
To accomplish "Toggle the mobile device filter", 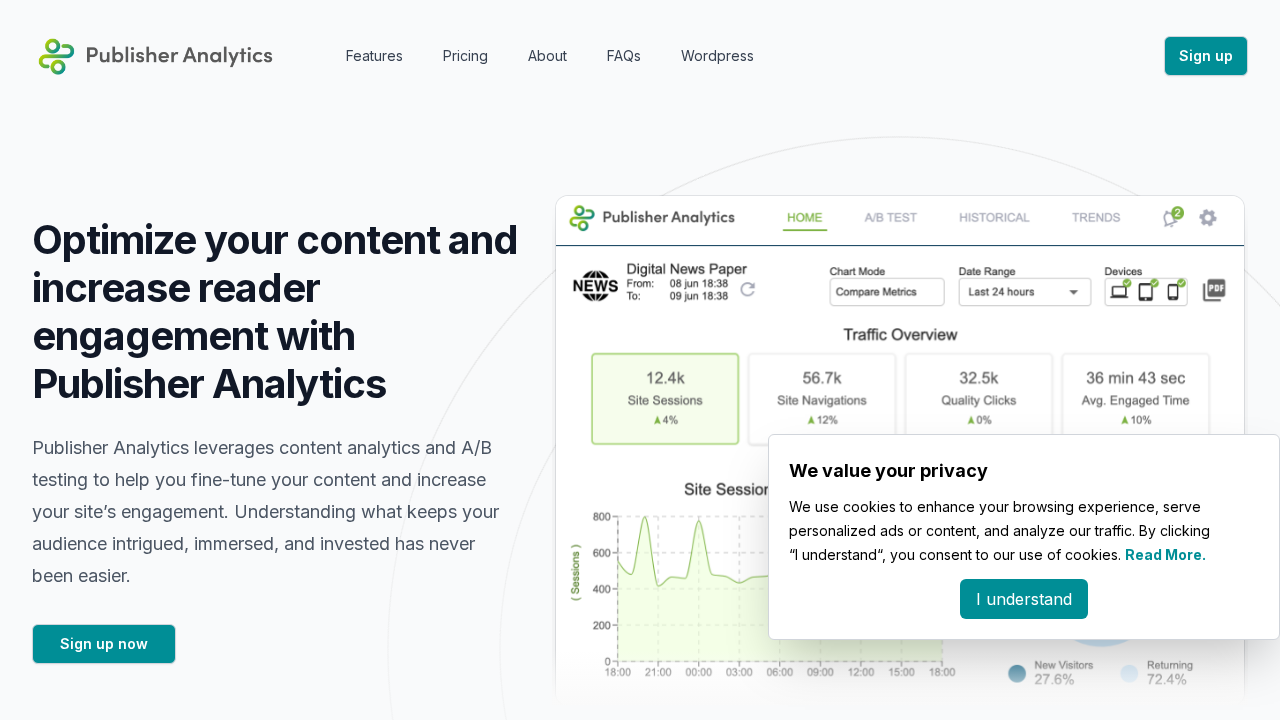I will (x=1174, y=290).
